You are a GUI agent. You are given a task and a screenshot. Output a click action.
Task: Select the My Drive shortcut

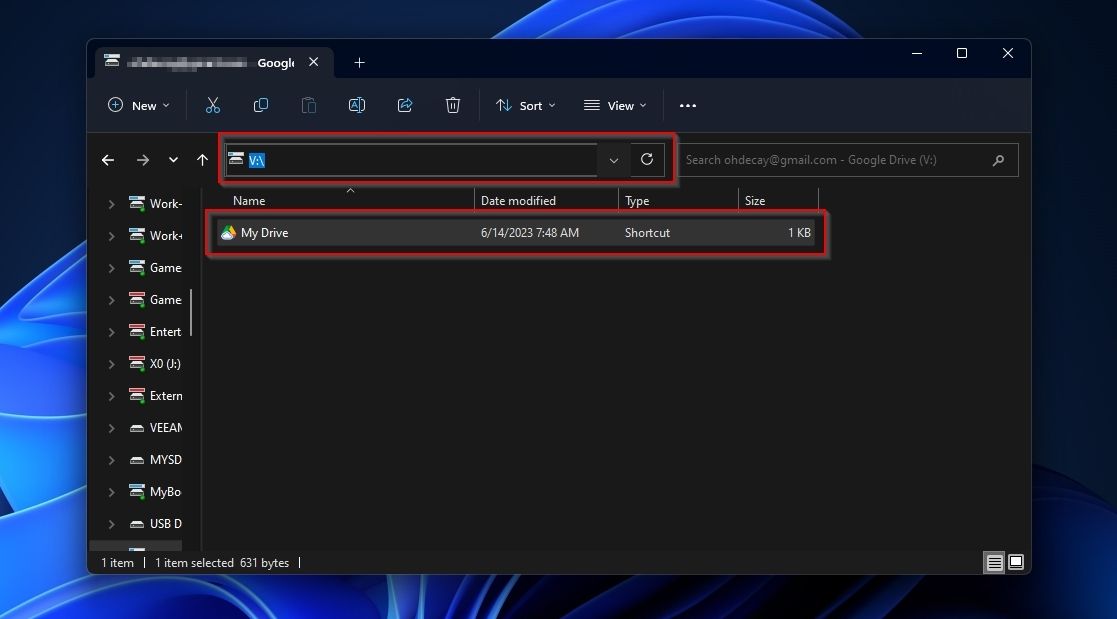coord(264,233)
